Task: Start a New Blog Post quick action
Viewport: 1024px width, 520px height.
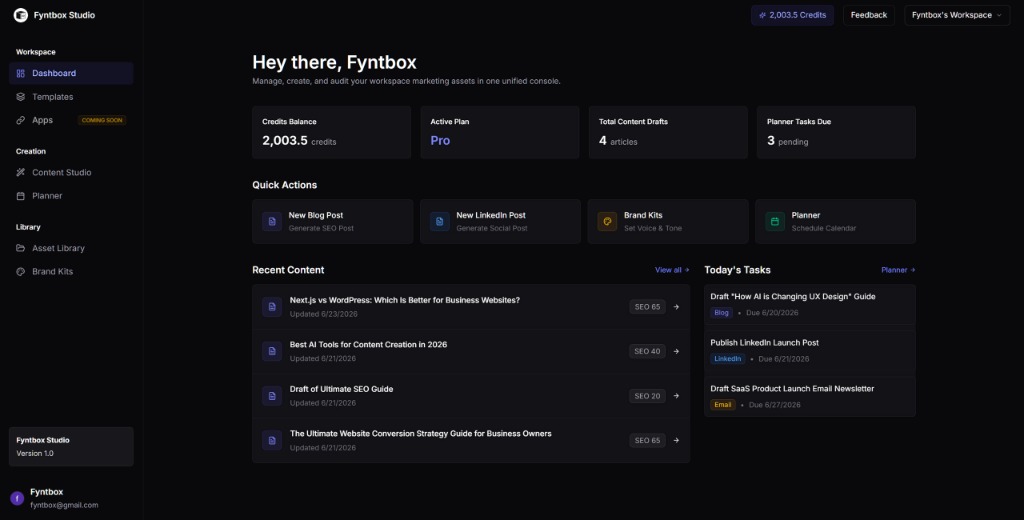Action: point(332,221)
